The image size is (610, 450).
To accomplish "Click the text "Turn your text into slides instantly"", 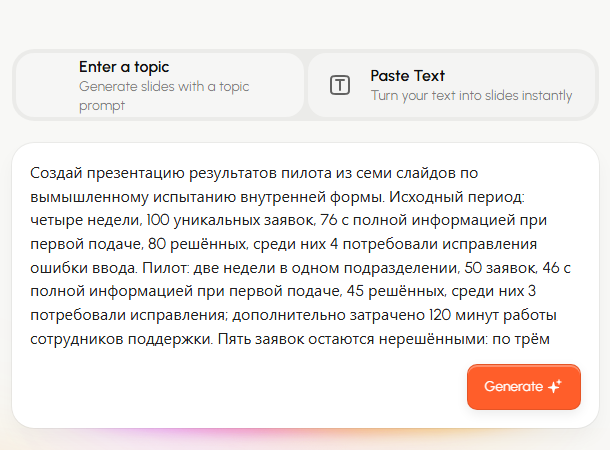I will (x=471, y=95).
